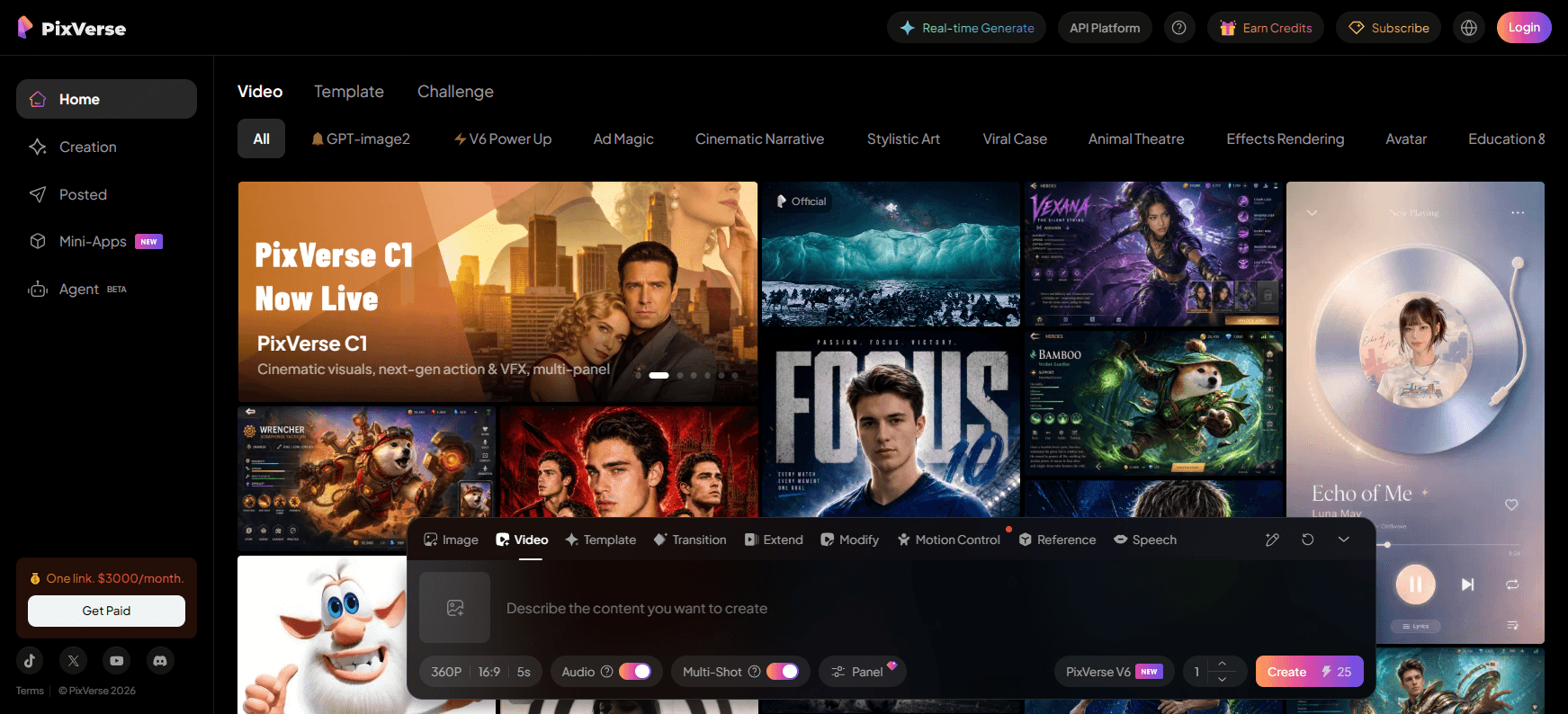The height and width of the screenshot is (714, 1568).
Task: Open the API Platform link
Action: (1105, 28)
